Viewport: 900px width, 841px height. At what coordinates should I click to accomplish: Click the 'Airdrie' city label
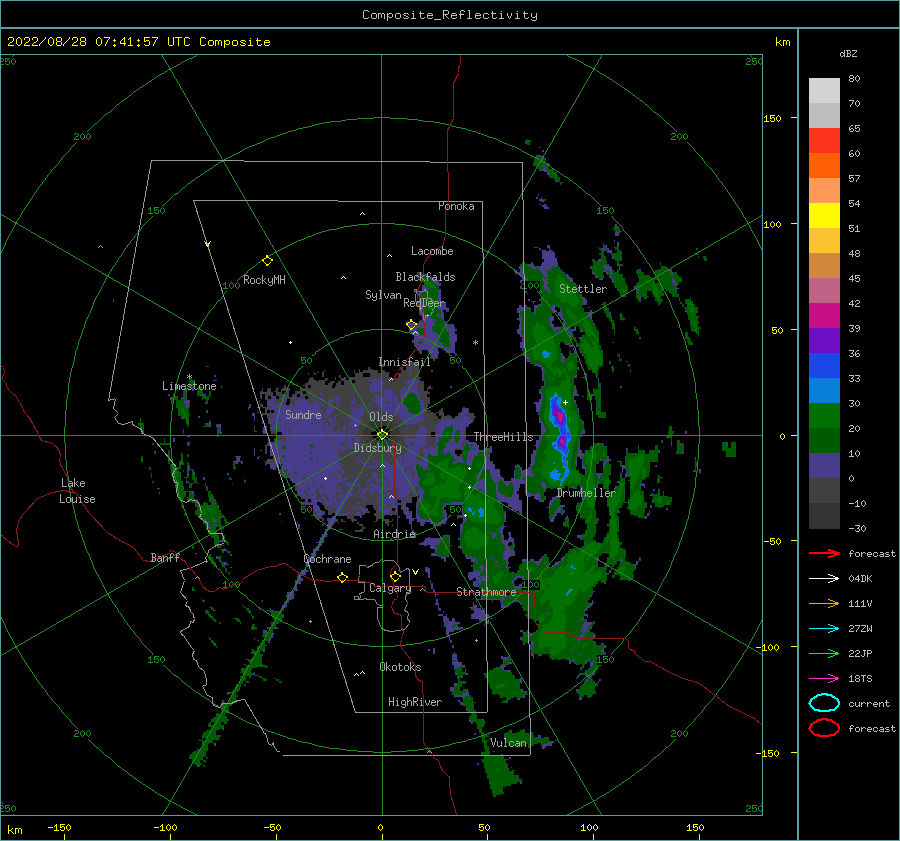tap(394, 534)
